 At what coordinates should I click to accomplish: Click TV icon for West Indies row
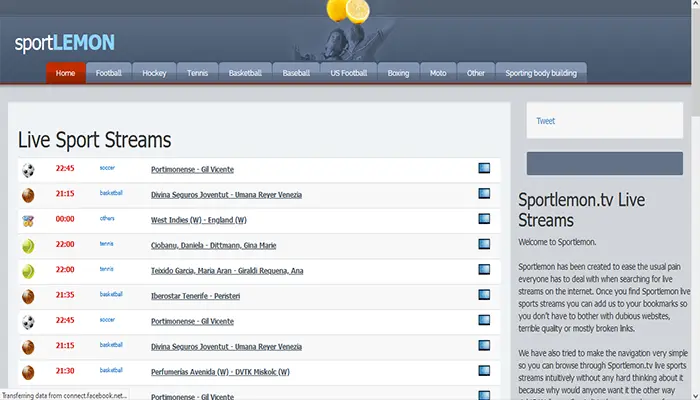(x=484, y=219)
